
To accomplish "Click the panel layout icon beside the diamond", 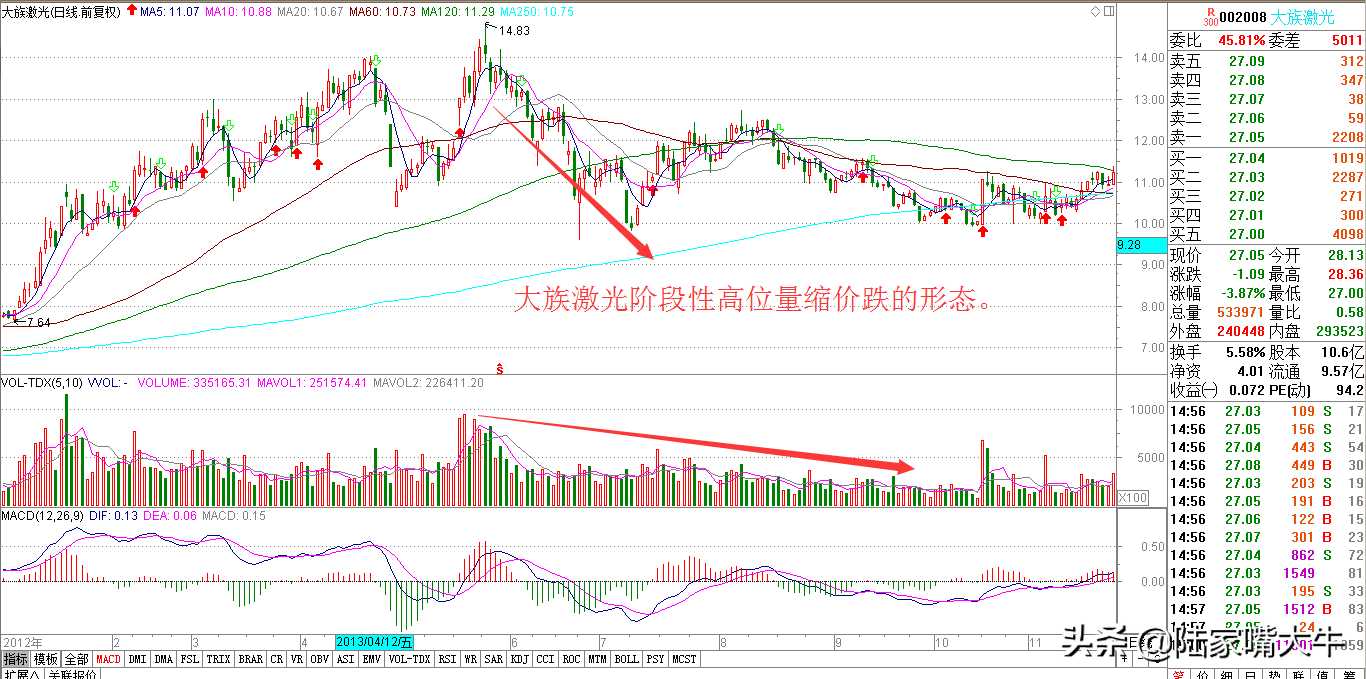I will click(x=1110, y=11).
